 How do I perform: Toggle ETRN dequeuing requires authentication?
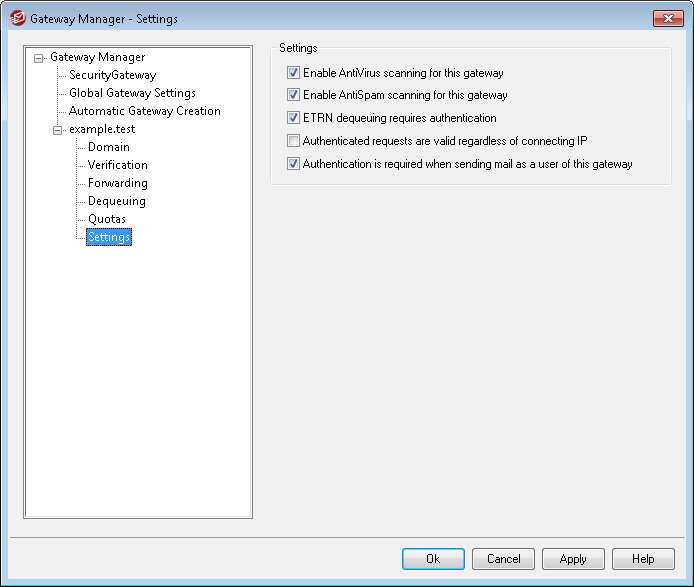click(x=294, y=118)
